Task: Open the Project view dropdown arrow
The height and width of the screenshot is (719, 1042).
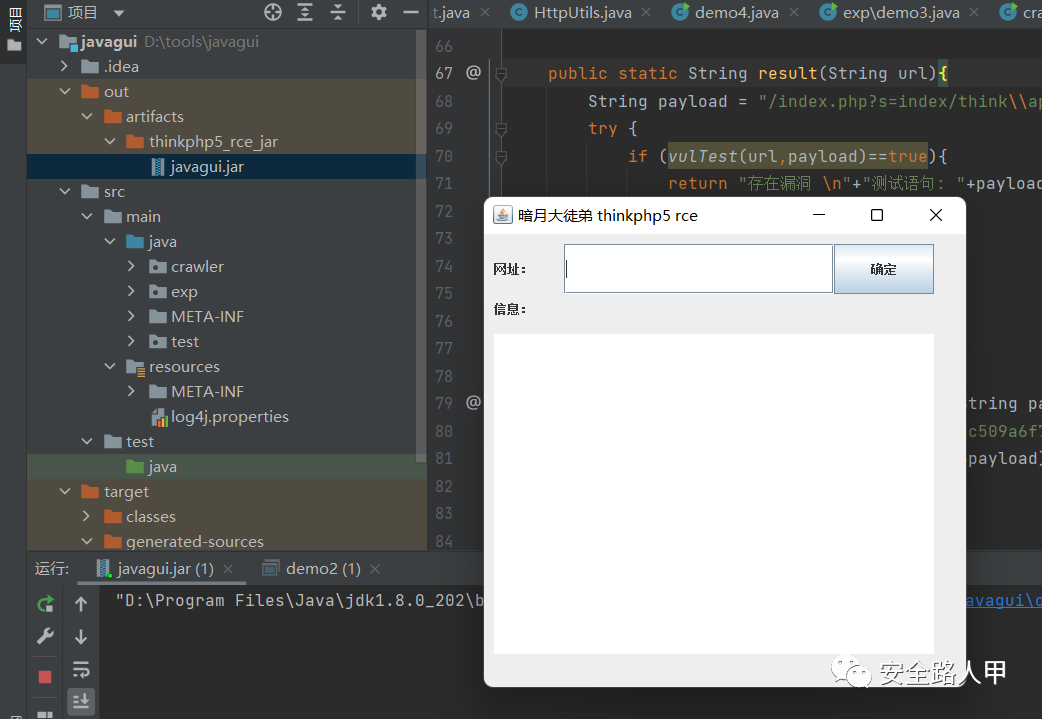Action: (119, 13)
